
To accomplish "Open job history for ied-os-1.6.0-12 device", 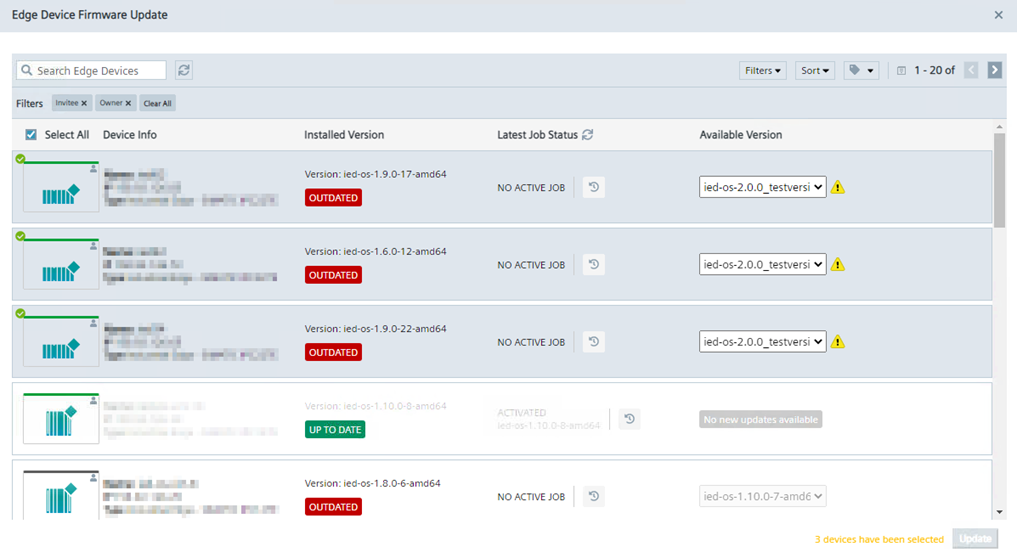I will pyautogui.click(x=594, y=265).
